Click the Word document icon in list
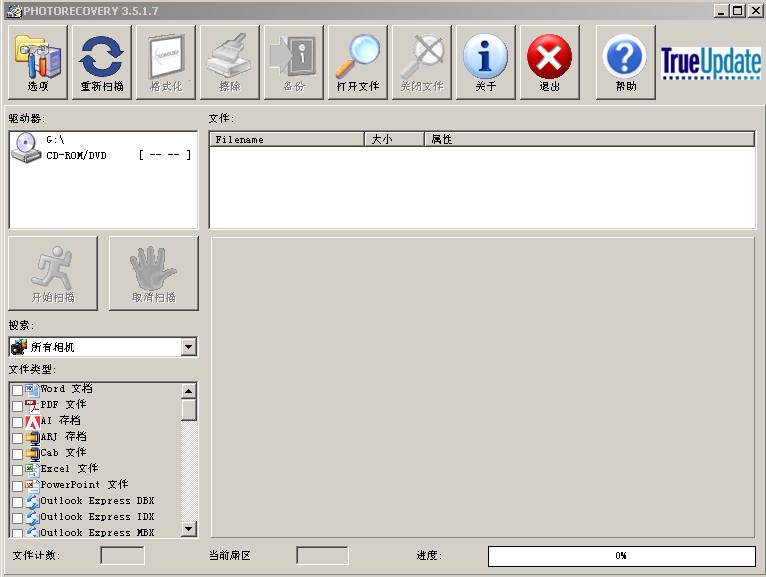The width and height of the screenshot is (766, 577). [x=32, y=389]
